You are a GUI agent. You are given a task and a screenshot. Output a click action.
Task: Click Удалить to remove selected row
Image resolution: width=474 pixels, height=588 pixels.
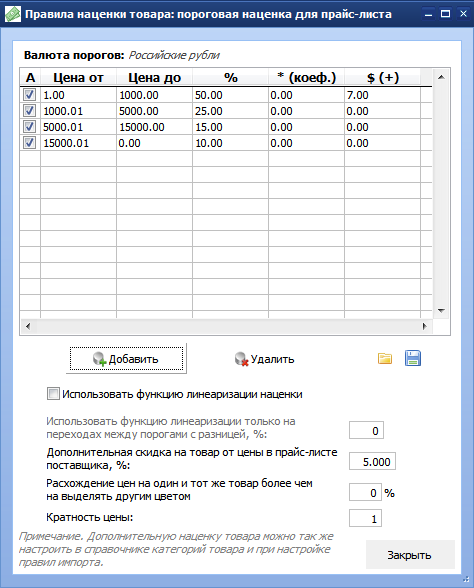[x=264, y=359]
